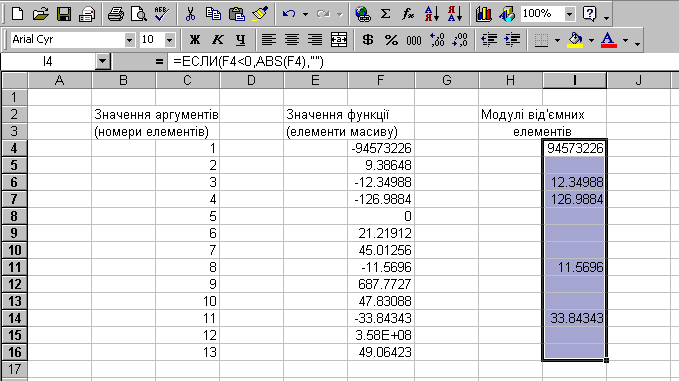Select all cells with corner button

[x=15, y=81]
